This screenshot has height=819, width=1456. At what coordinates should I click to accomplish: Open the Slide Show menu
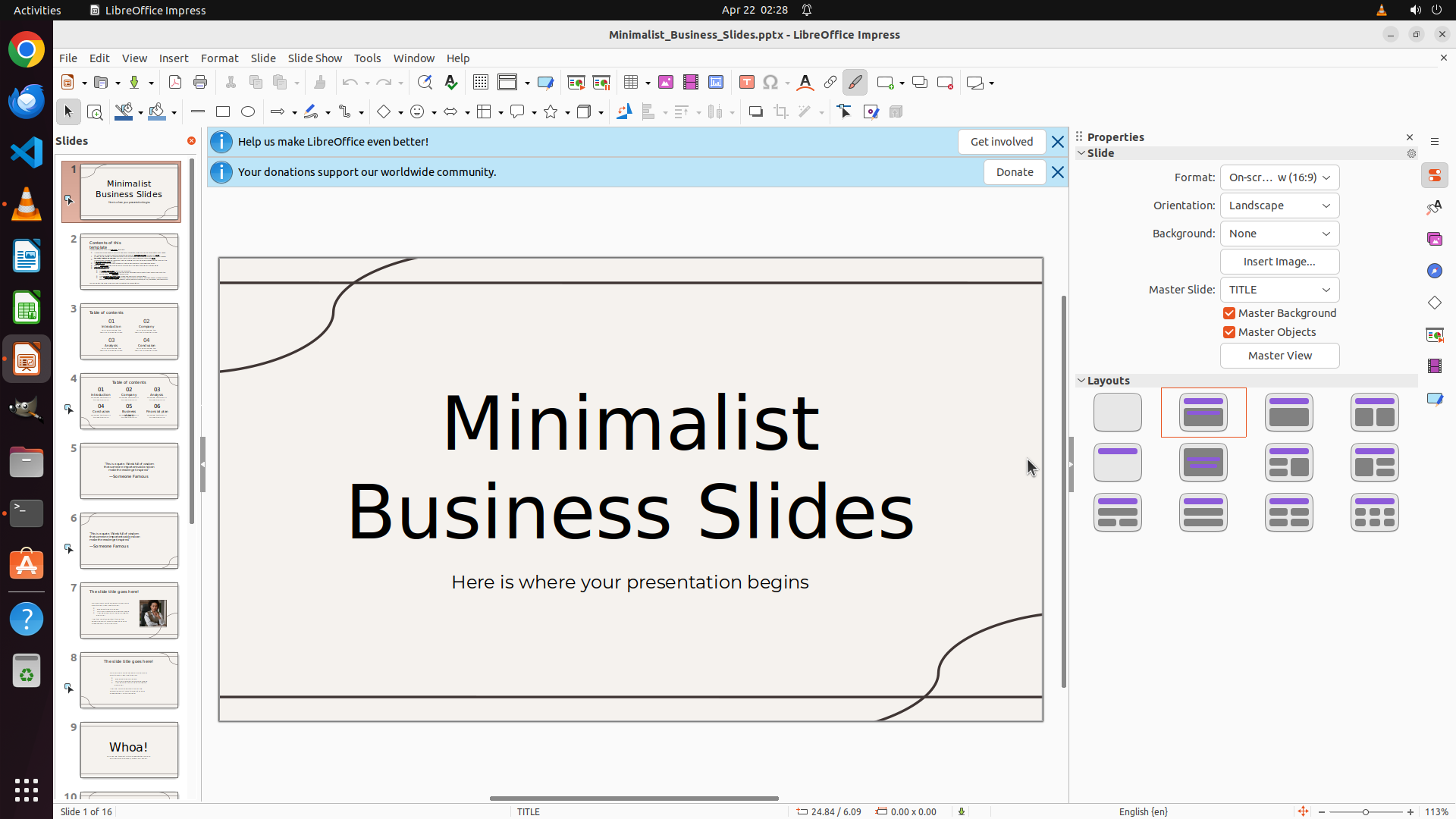click(315, 58)
